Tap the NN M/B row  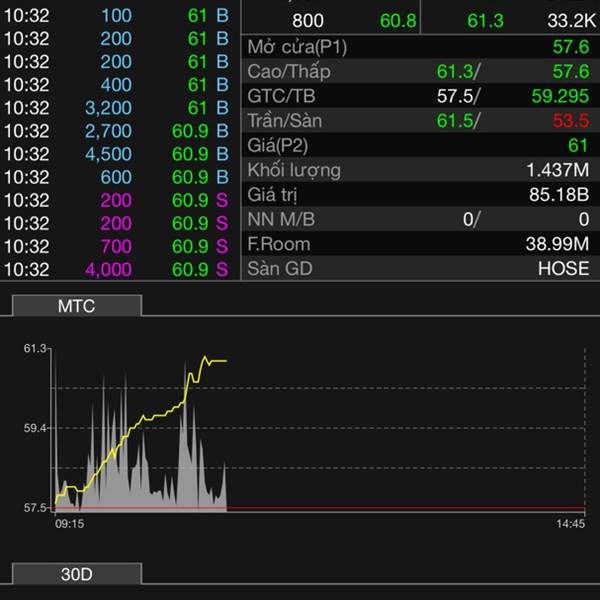(421, 219)
